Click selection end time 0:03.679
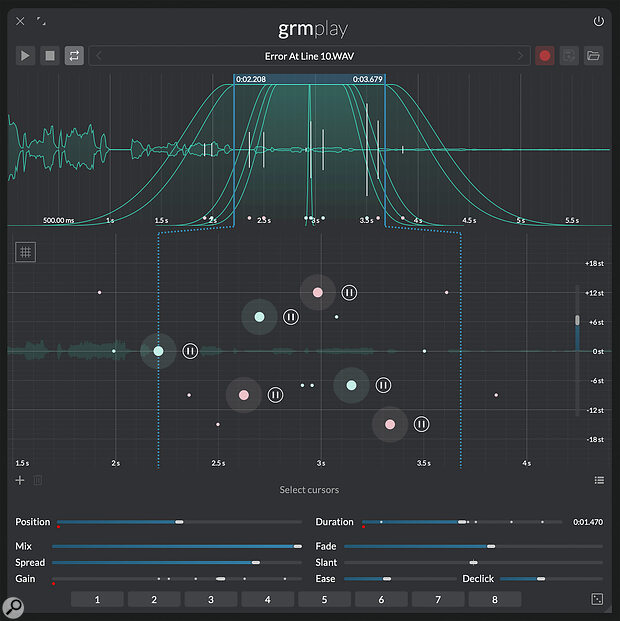620x621 pixels. 368,79
